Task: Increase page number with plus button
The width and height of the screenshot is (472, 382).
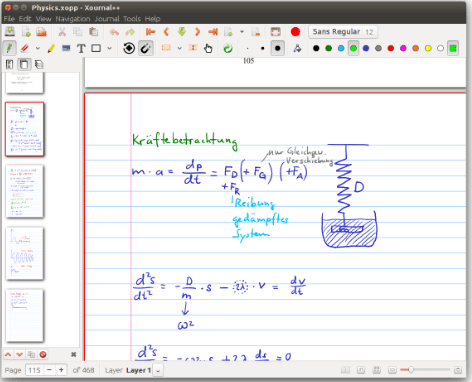Action: [x=61, y=370]
